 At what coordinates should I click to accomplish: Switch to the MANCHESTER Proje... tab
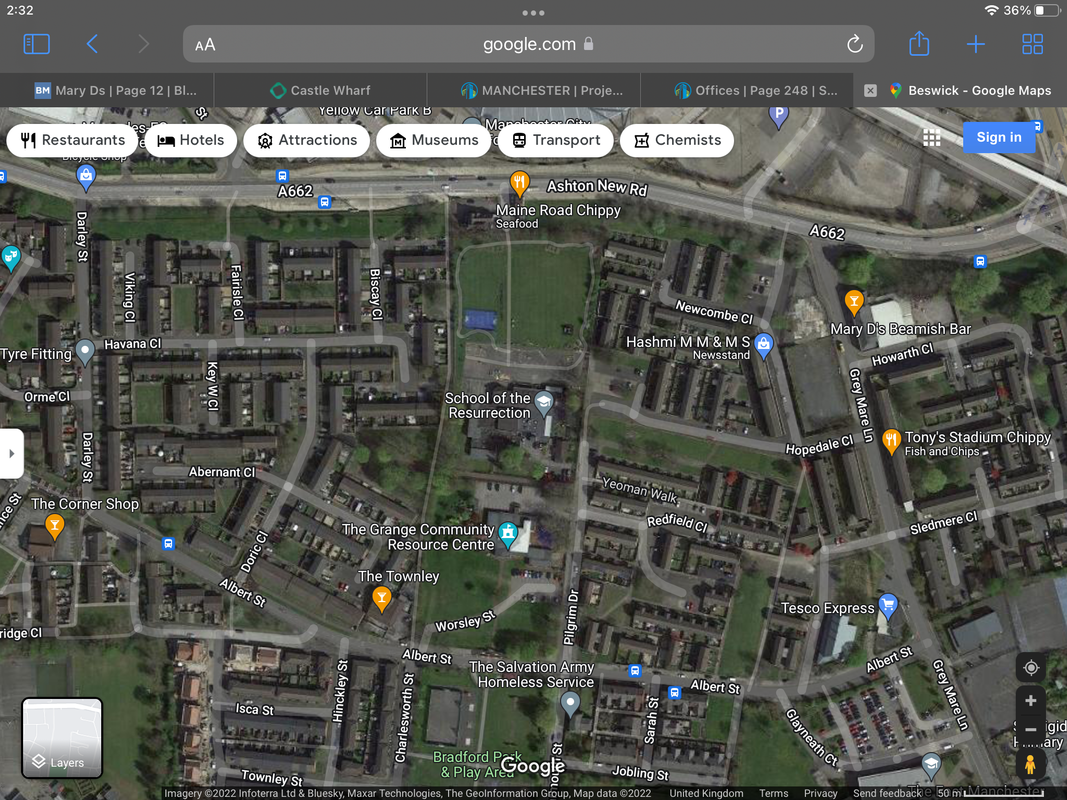point(542,90)
